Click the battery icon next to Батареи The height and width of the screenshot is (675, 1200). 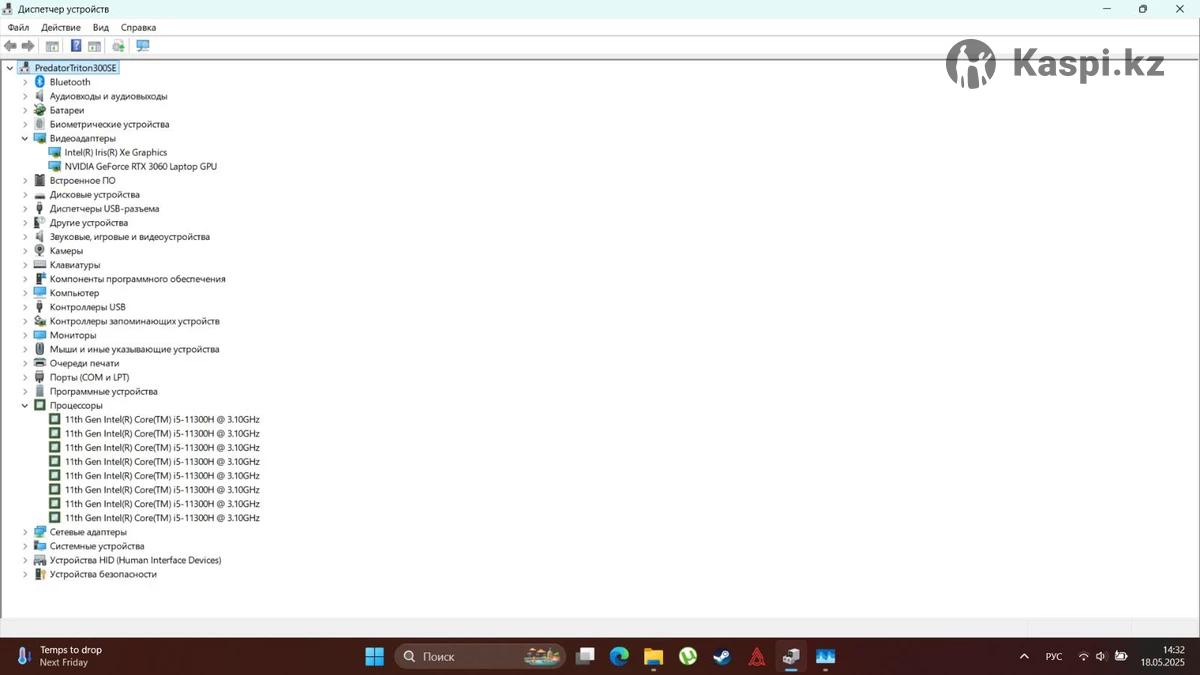[x=40, y=110]
